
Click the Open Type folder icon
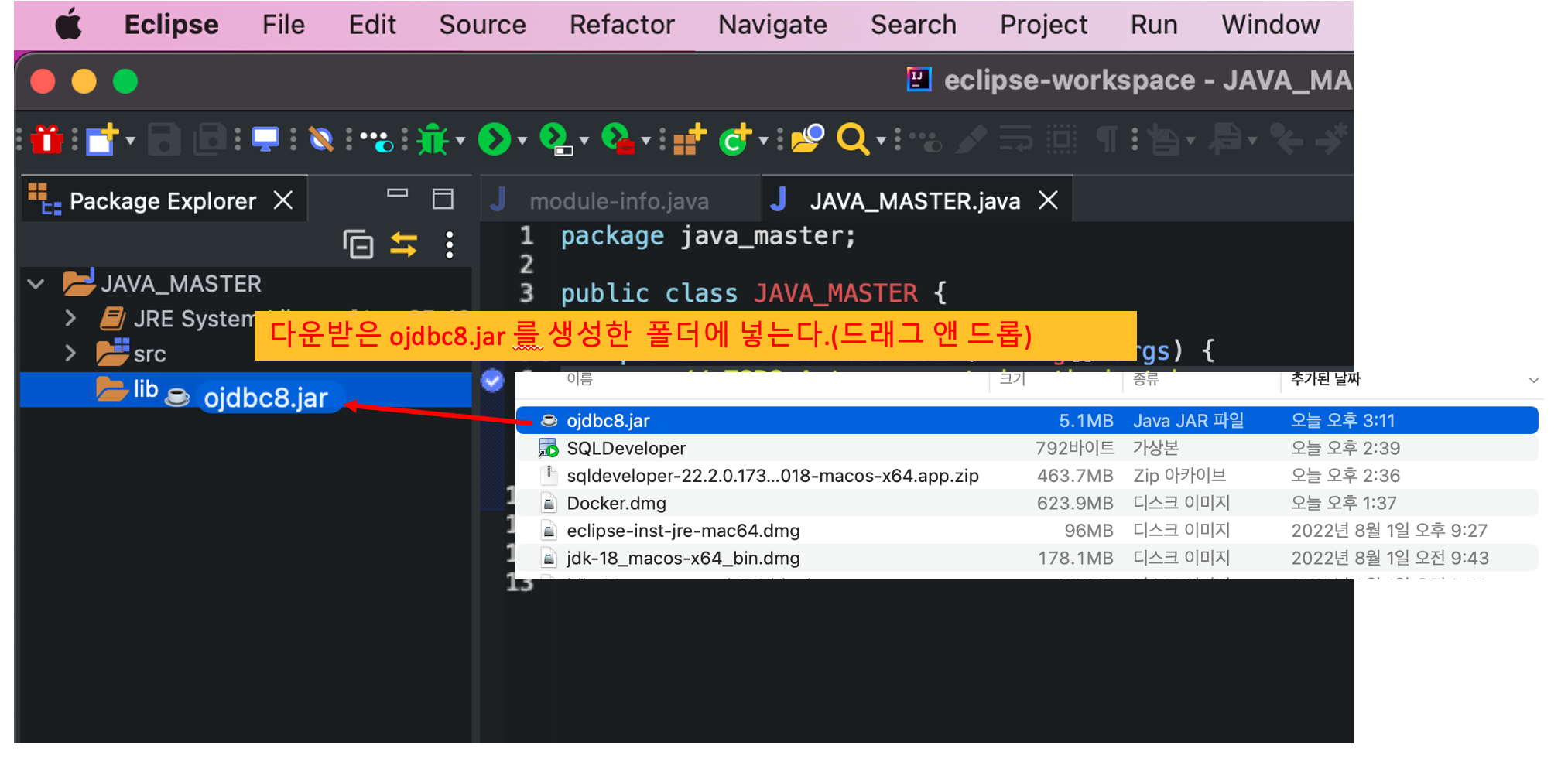[x=807, y=140]
